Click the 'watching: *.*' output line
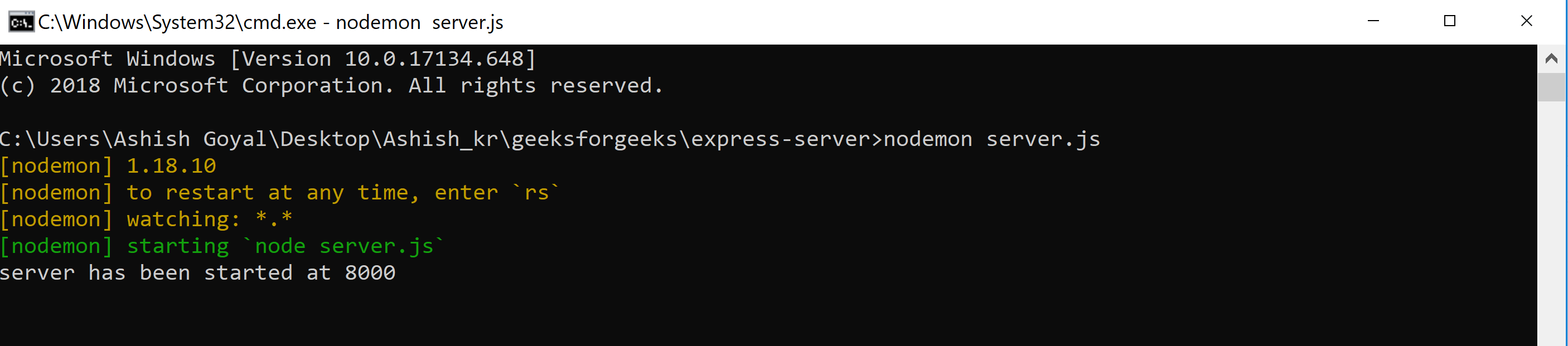Screen dimensions: 1568x346 tap(146, 220)
